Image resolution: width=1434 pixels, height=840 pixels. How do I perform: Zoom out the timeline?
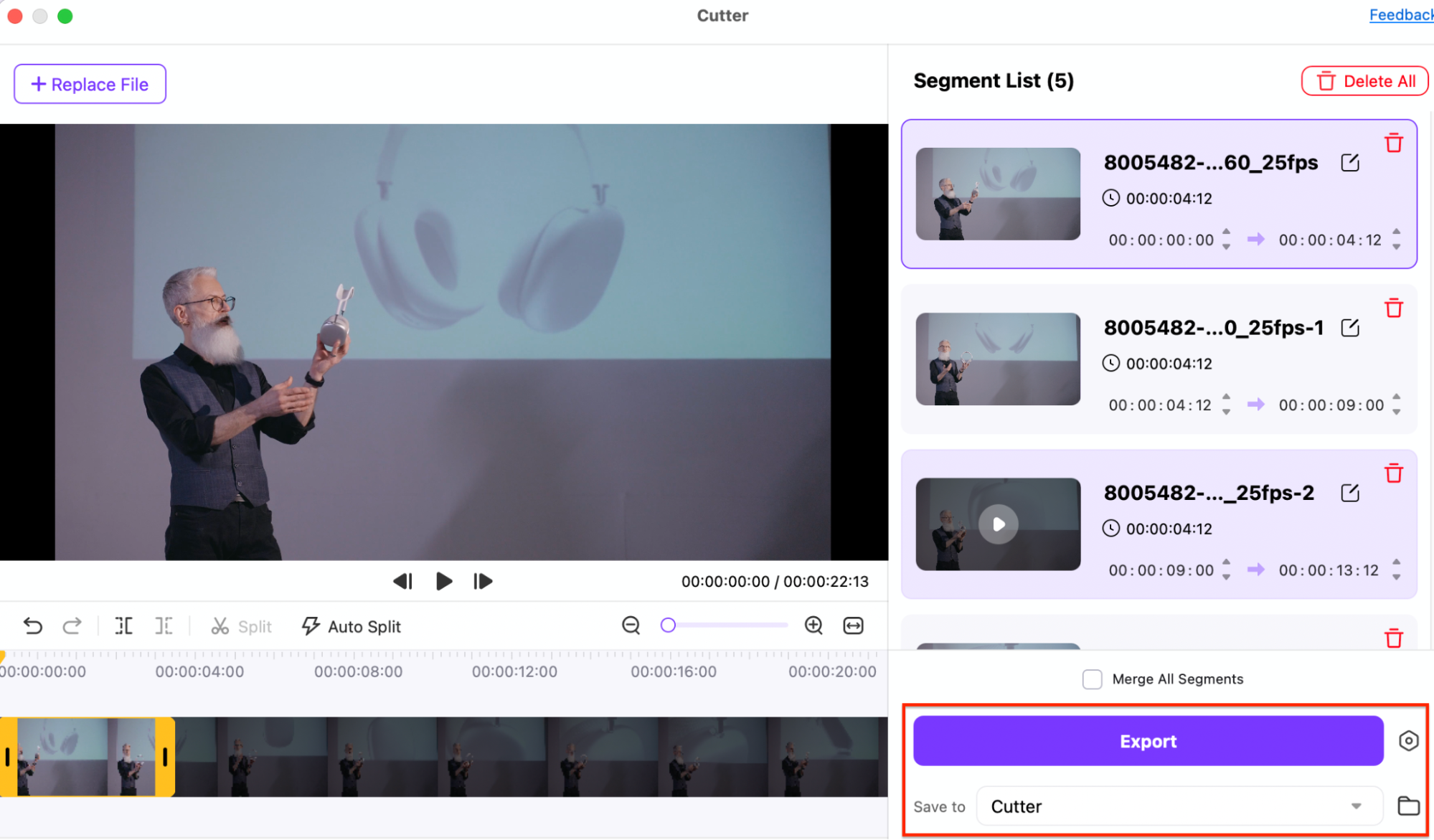click(631, 626)
